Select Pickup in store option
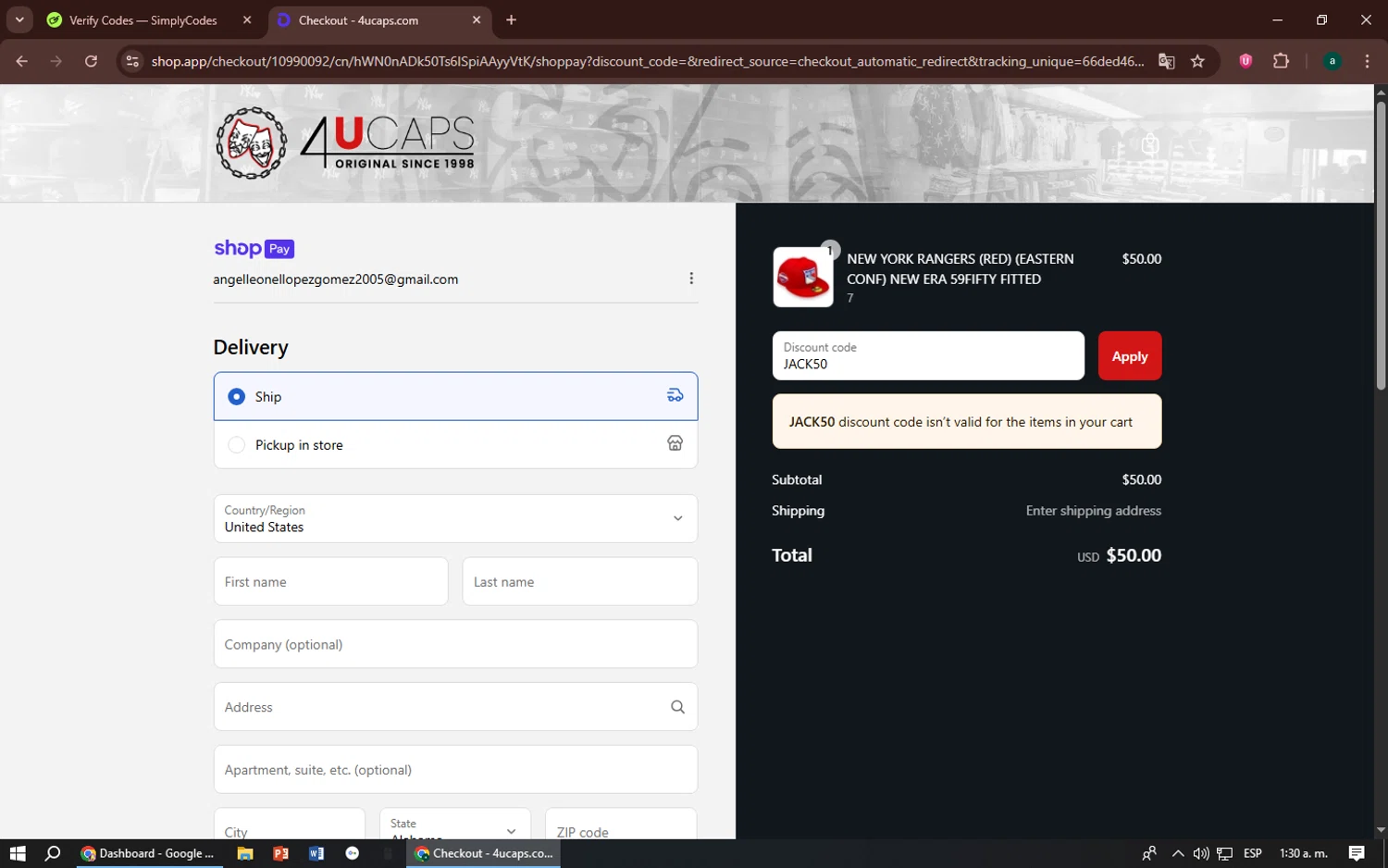The image size is (1388, 868). (x=455, y=444)
